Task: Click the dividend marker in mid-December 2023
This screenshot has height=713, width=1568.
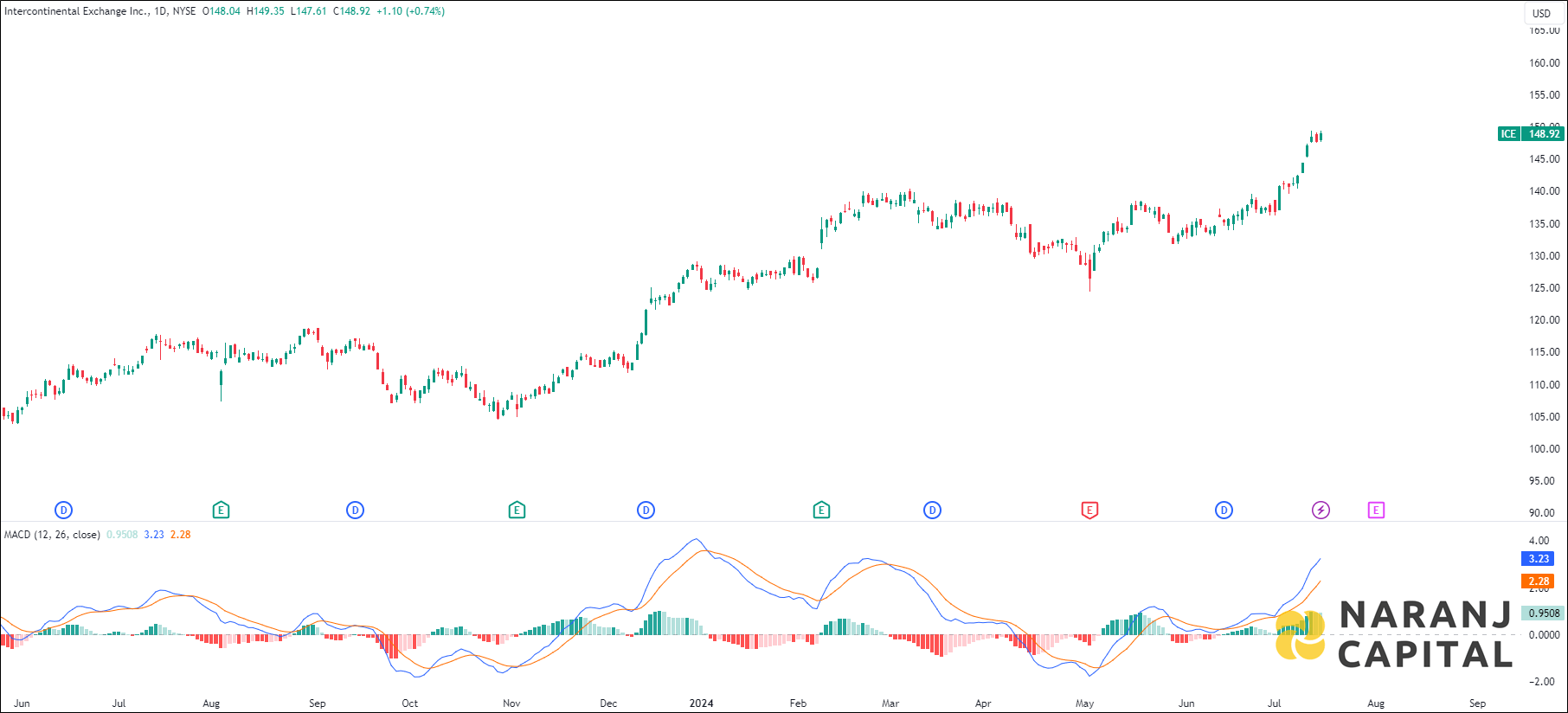Action: coord(646,511)
